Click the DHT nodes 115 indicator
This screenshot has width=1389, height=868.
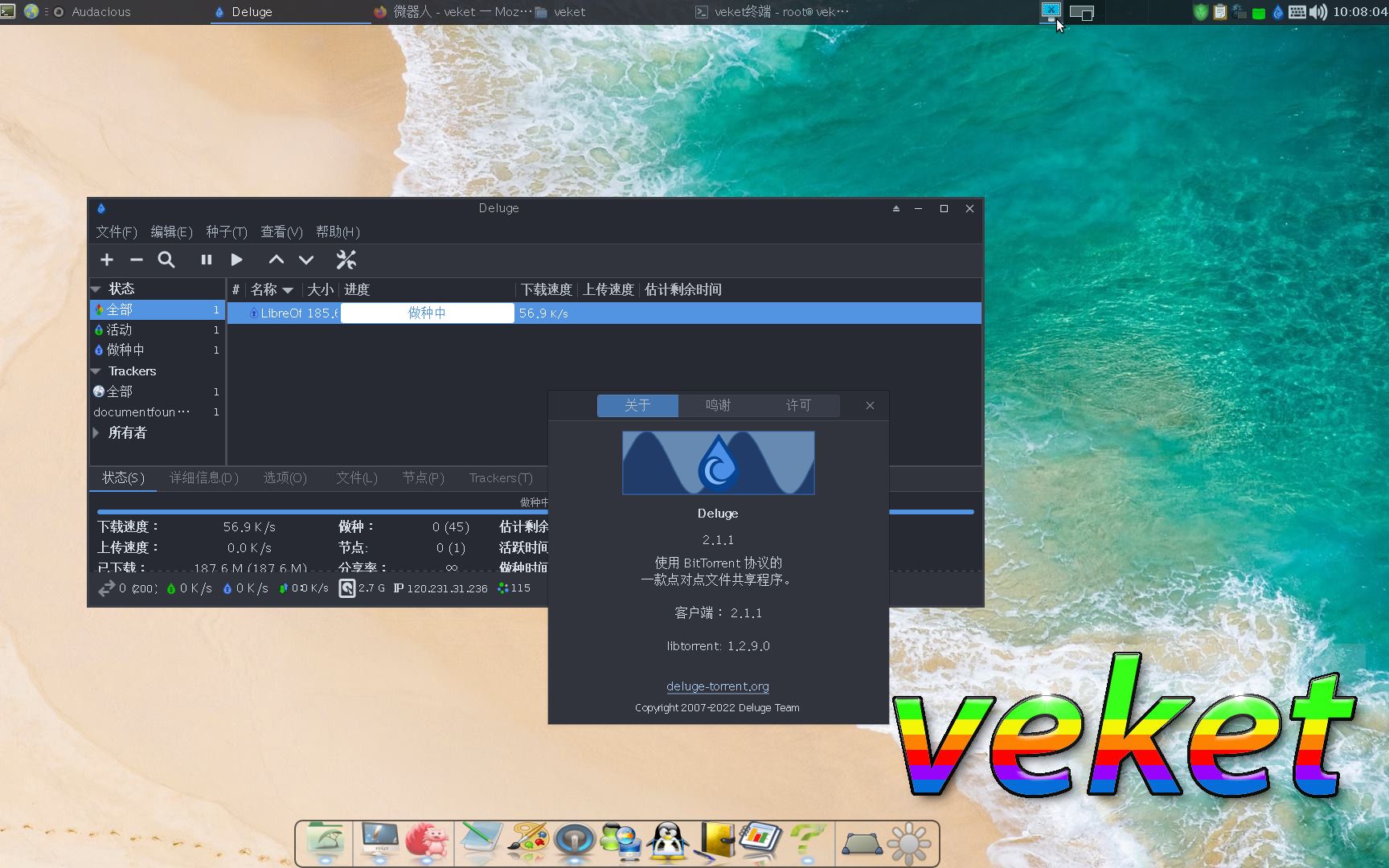514,588
